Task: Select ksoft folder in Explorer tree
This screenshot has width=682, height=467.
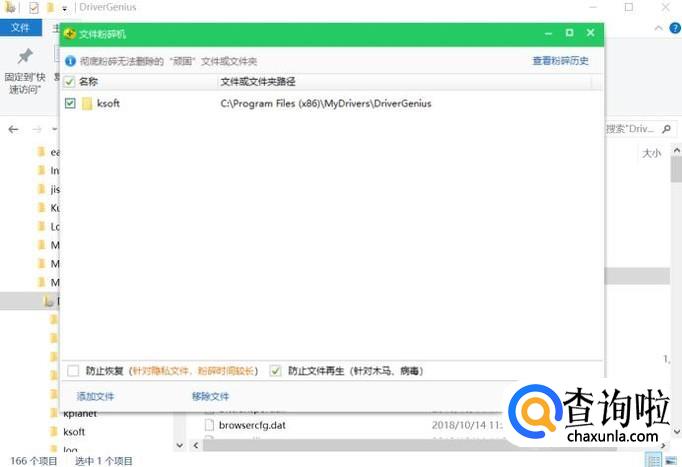Action: pos(74,432)
